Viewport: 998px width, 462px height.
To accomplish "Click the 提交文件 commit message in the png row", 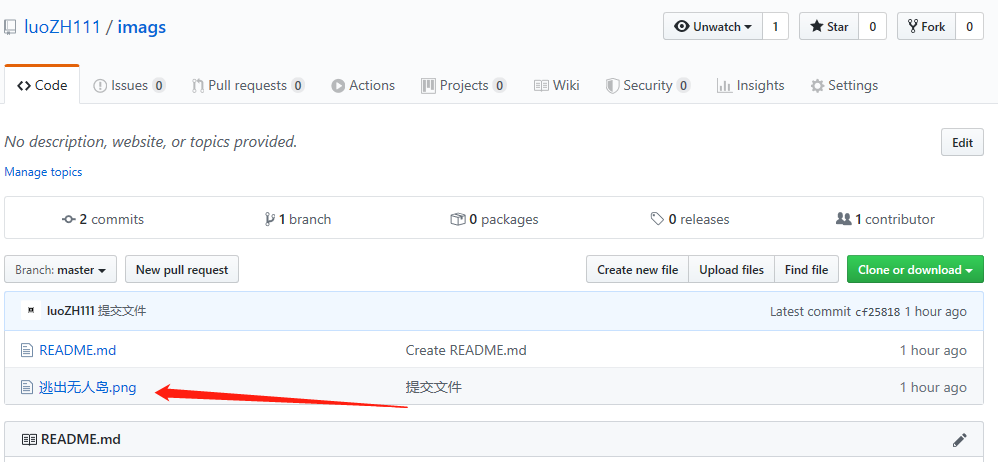I will click(x=433, y=387).
